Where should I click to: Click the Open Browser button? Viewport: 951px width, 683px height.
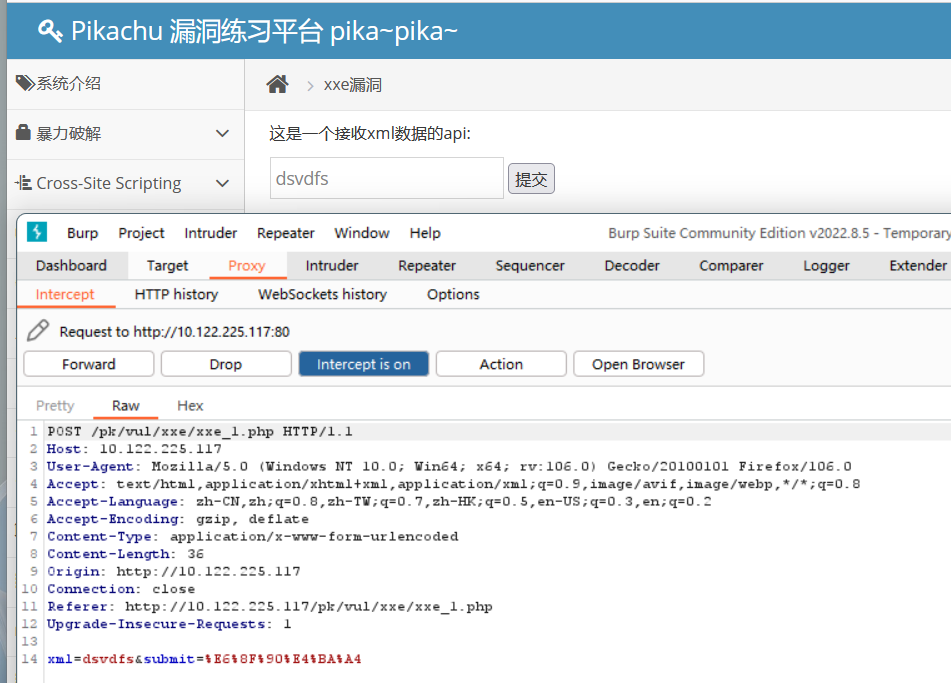(638, 364)
